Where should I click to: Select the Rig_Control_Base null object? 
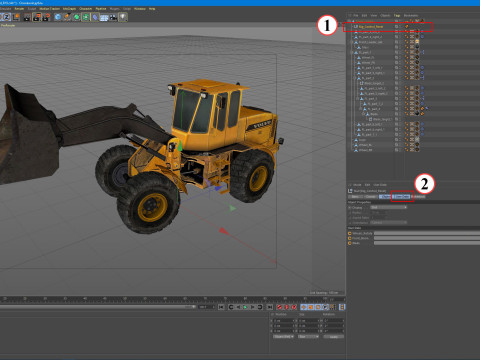pos(371,27)
